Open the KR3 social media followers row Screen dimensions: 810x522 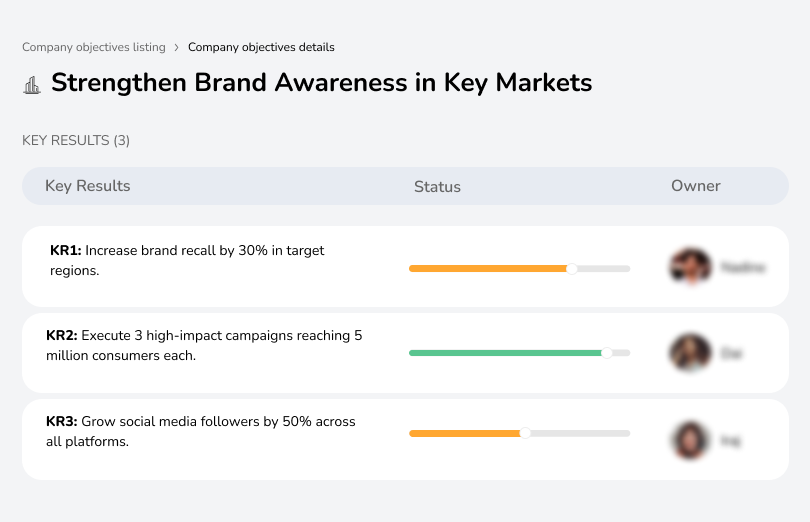pos(200,431)
